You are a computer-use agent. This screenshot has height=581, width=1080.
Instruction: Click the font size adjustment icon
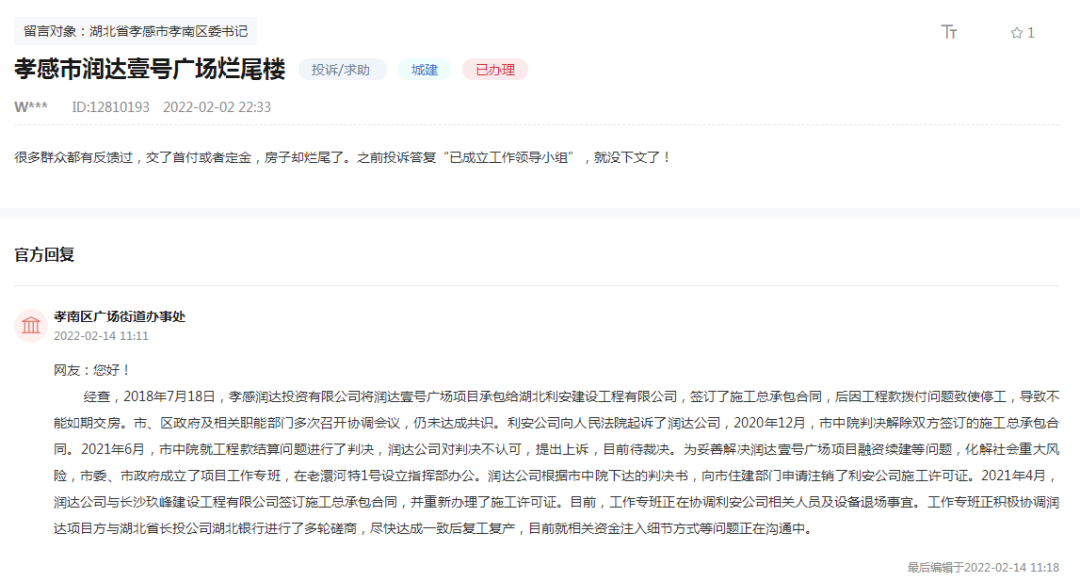(949, 32)
